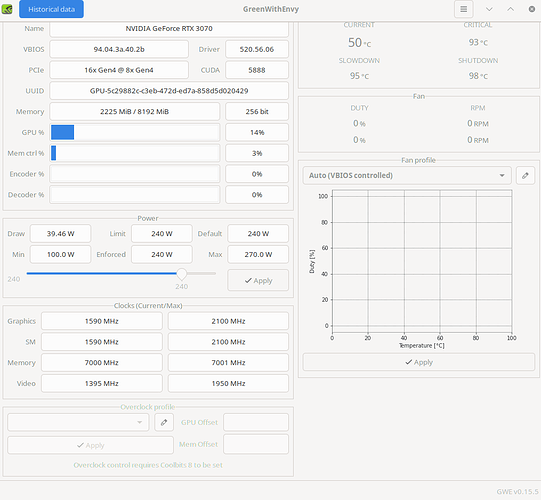The height and width of the screenshot is (500, 541).
Task: Click the power limit slider handle
Action: point(181,274)
